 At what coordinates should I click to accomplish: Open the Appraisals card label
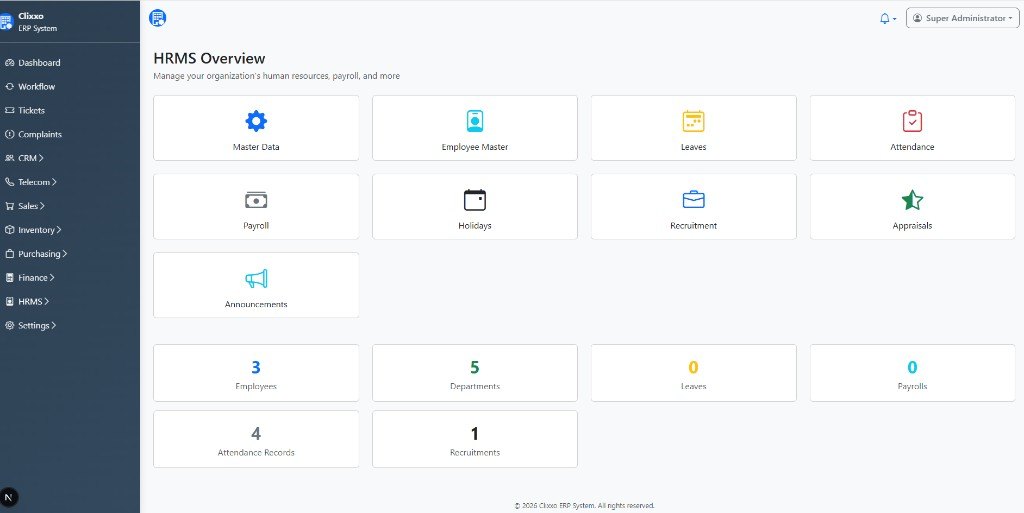click(x=912, y=226)
